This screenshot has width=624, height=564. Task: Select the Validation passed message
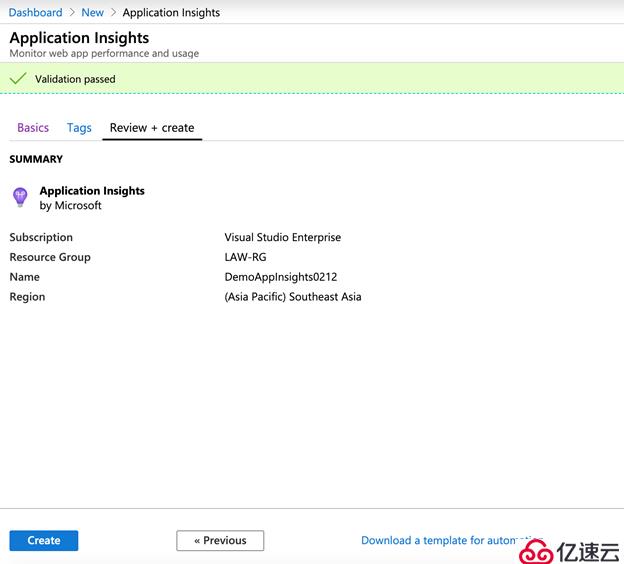75,79
